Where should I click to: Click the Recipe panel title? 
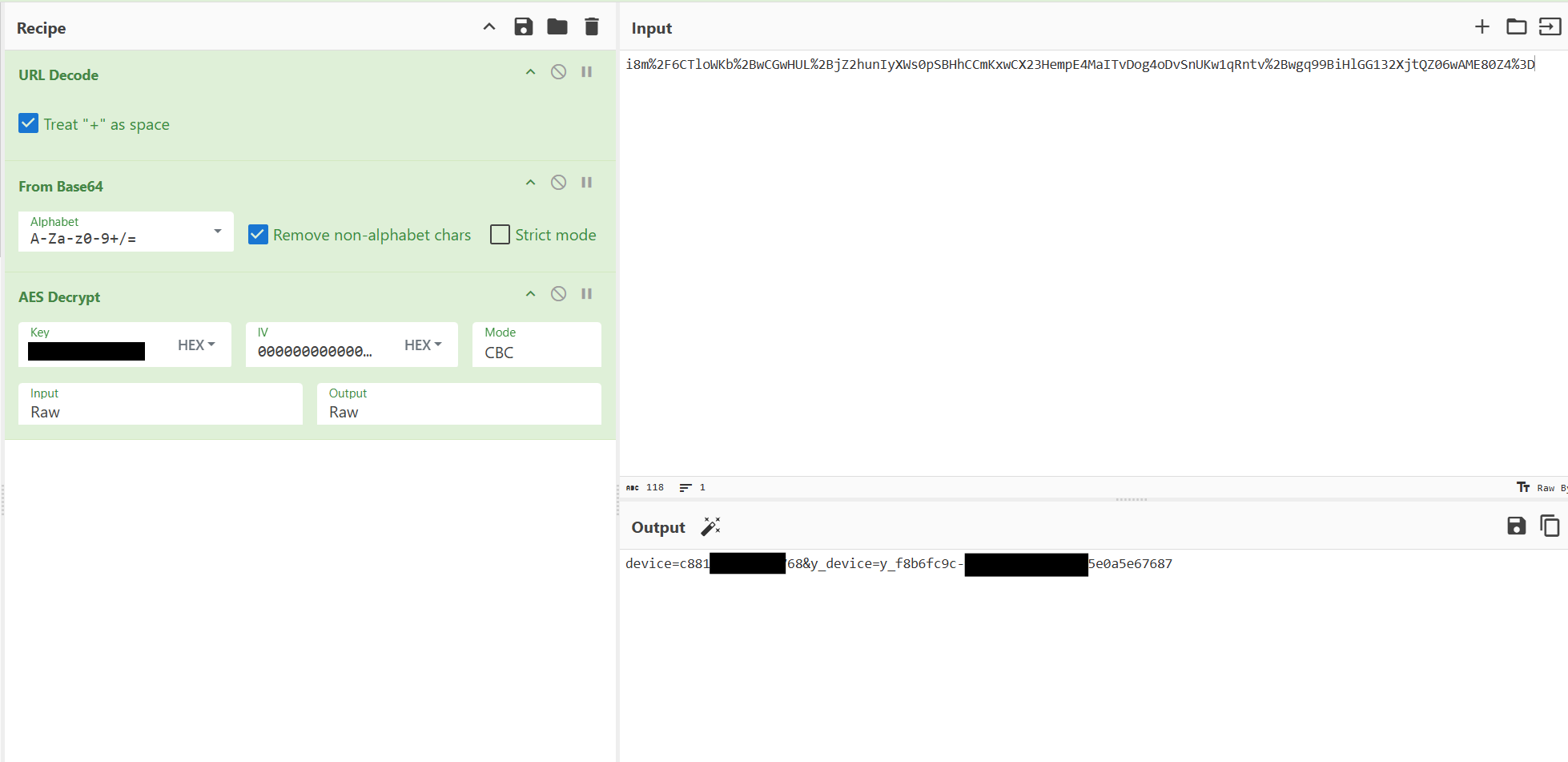(x=41, y=28)
